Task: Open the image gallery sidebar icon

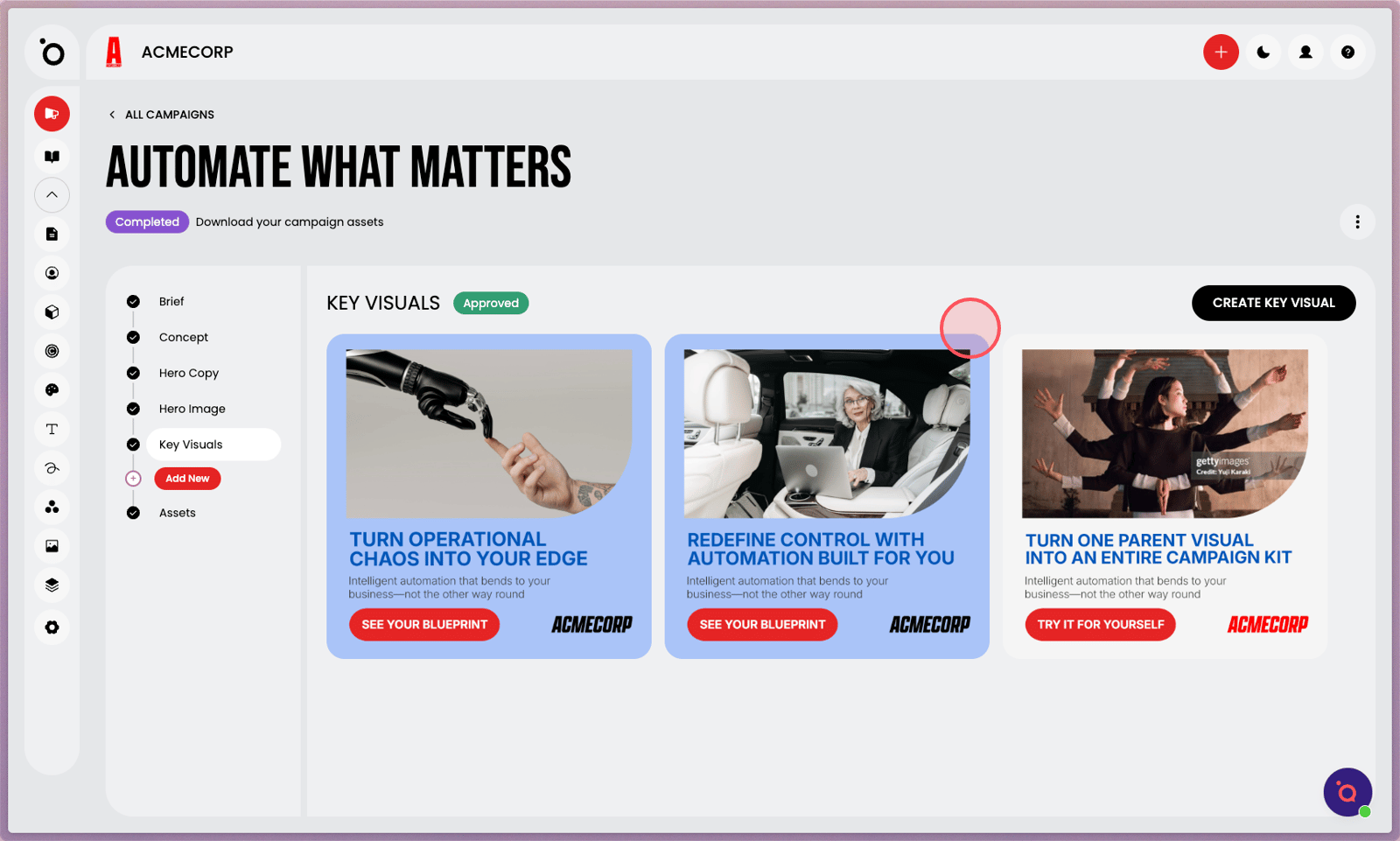Action: (x=52, y=546)
